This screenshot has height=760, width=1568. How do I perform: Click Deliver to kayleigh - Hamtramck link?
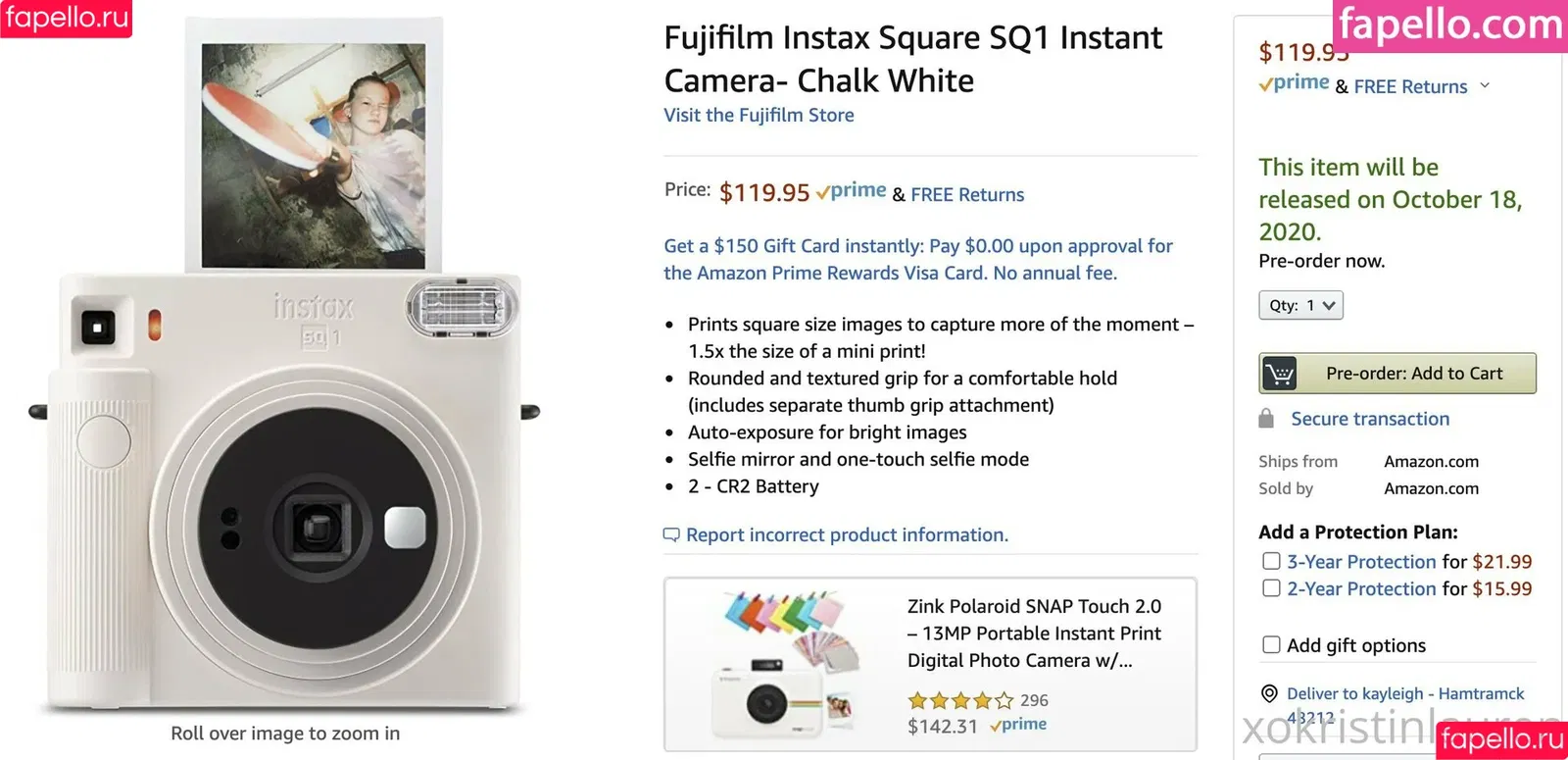coord(1404,693)
